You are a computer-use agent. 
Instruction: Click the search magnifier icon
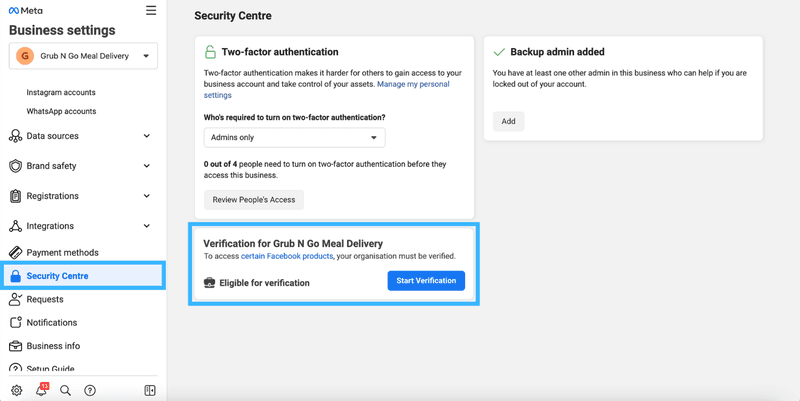coord(65,391)
